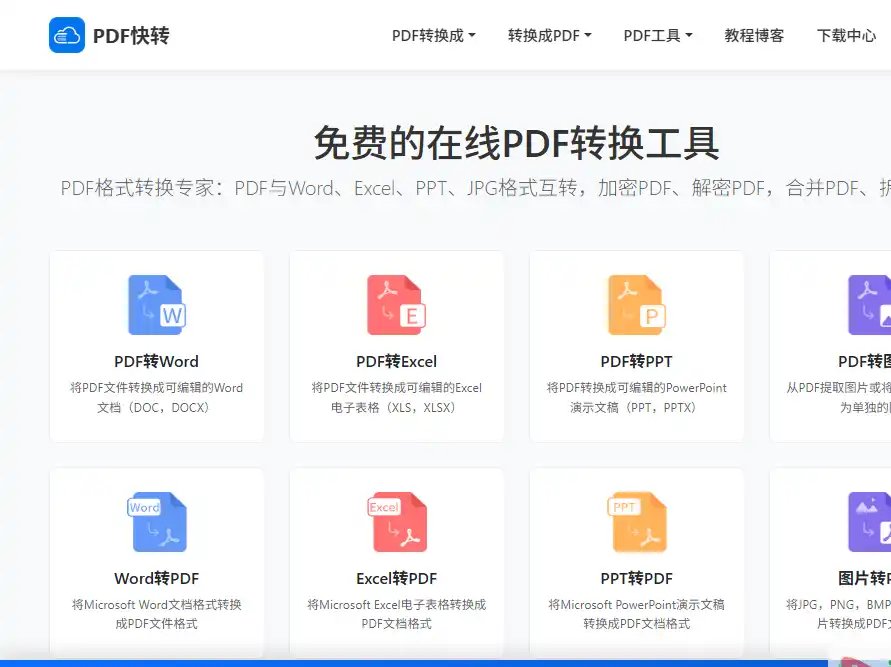This screenshot has height=667, width=891.
Task: Click the subtitle starting PDF格式转换专家
Action: tap(476, 188)
